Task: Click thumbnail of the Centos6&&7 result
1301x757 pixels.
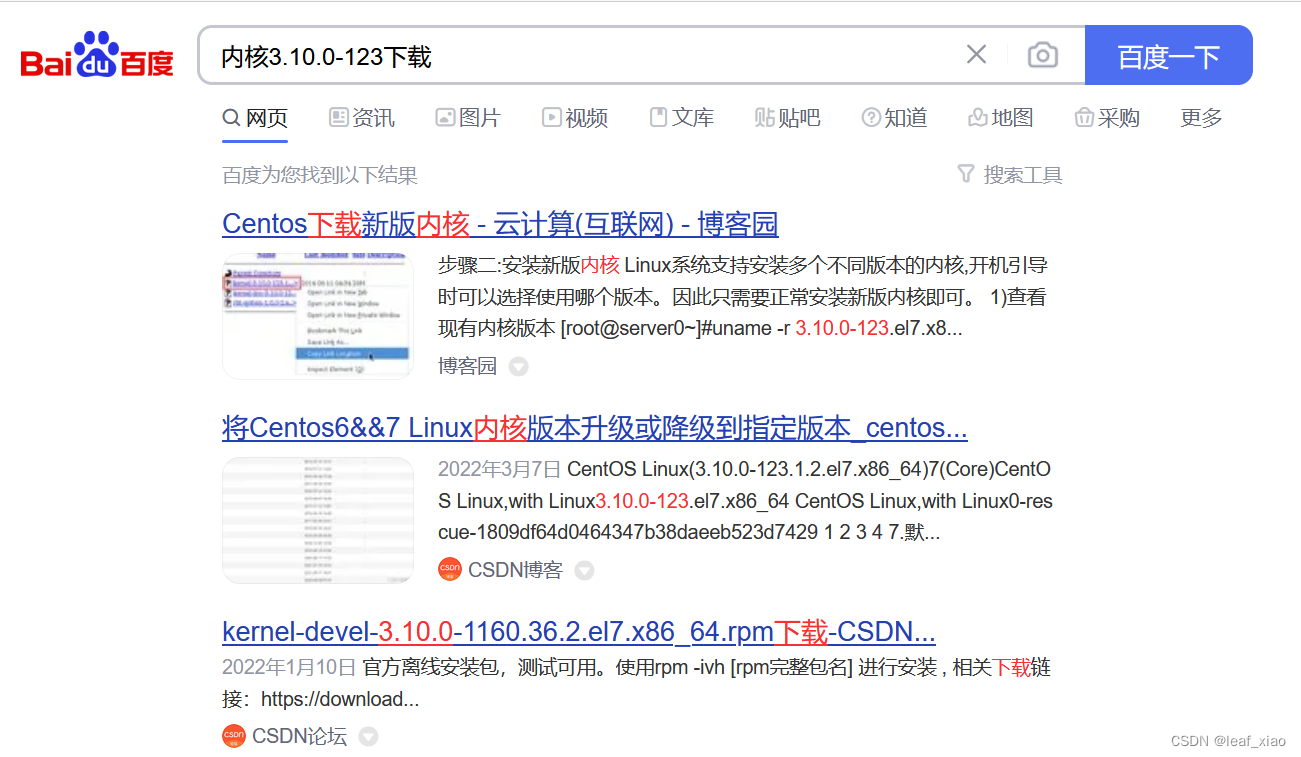Action: [318, 520]
